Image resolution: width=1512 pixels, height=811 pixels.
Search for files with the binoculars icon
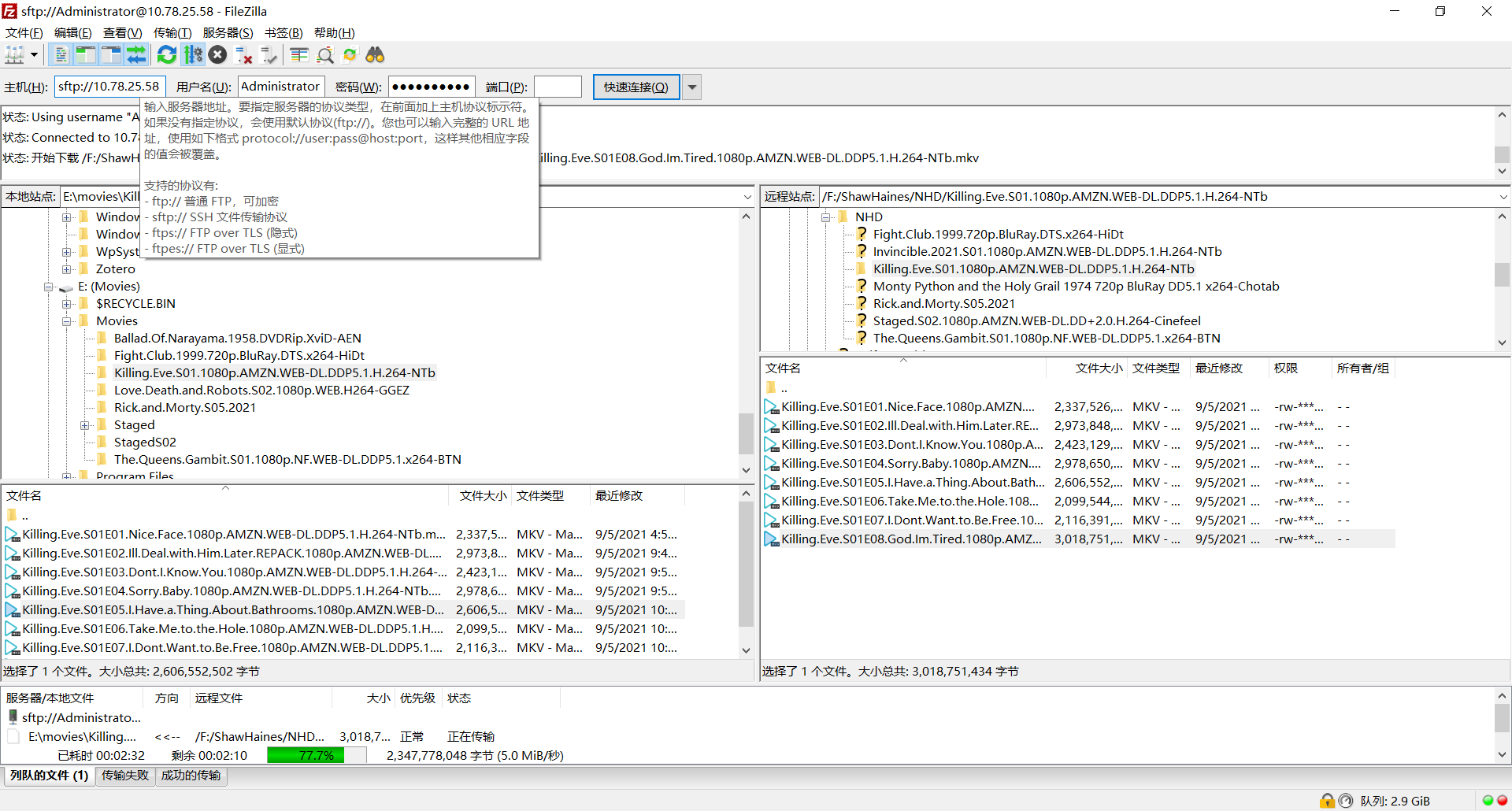tap(376, 55)
